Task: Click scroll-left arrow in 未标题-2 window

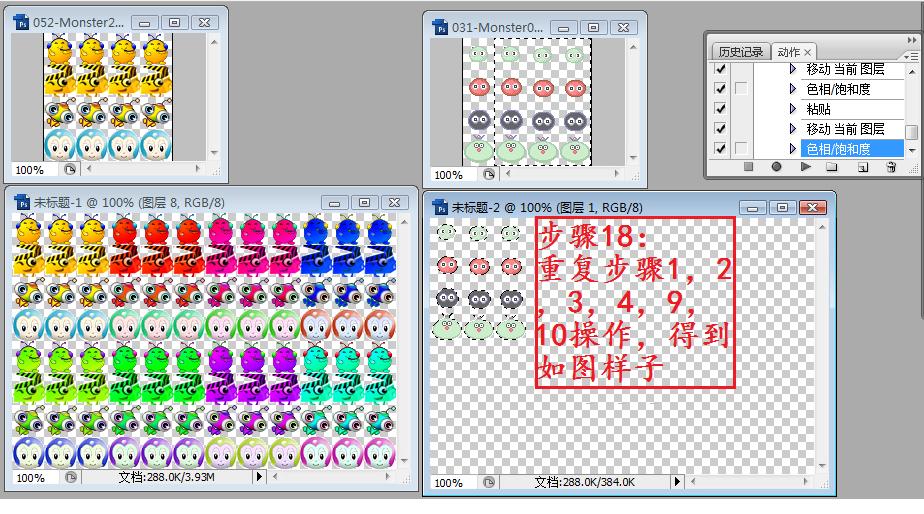Action: coord(693,482)
